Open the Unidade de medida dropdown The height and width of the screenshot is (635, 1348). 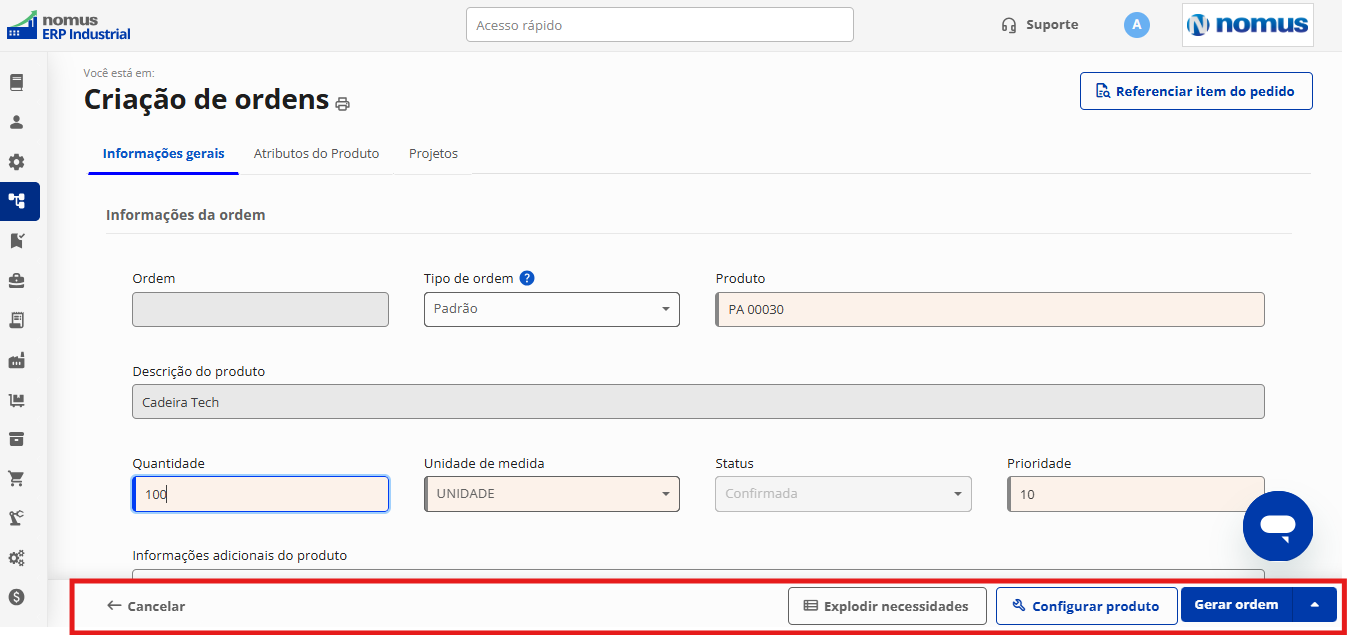pyautogui.click(x=552, y=494)
